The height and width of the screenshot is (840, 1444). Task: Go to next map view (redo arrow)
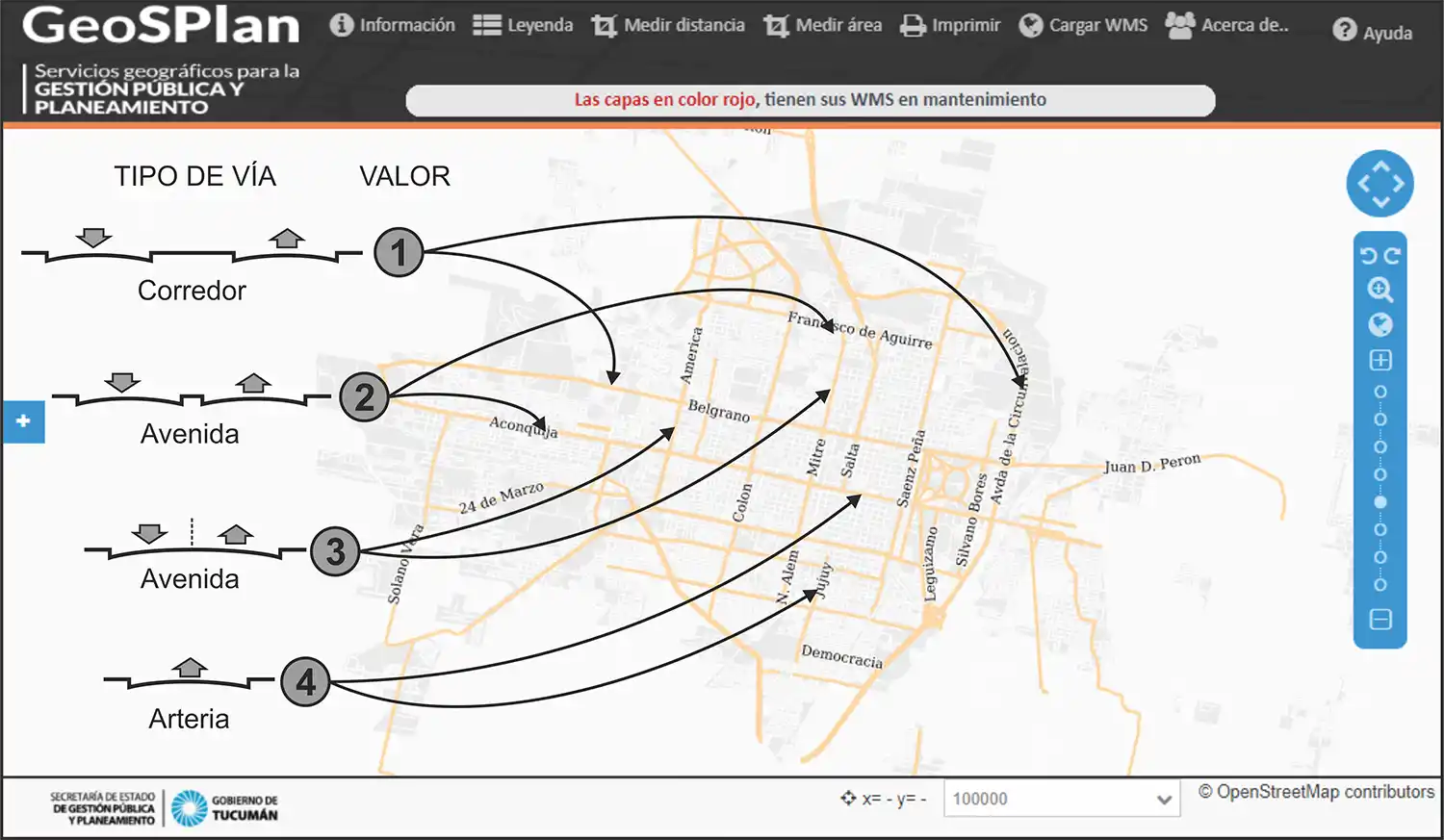1392,256
